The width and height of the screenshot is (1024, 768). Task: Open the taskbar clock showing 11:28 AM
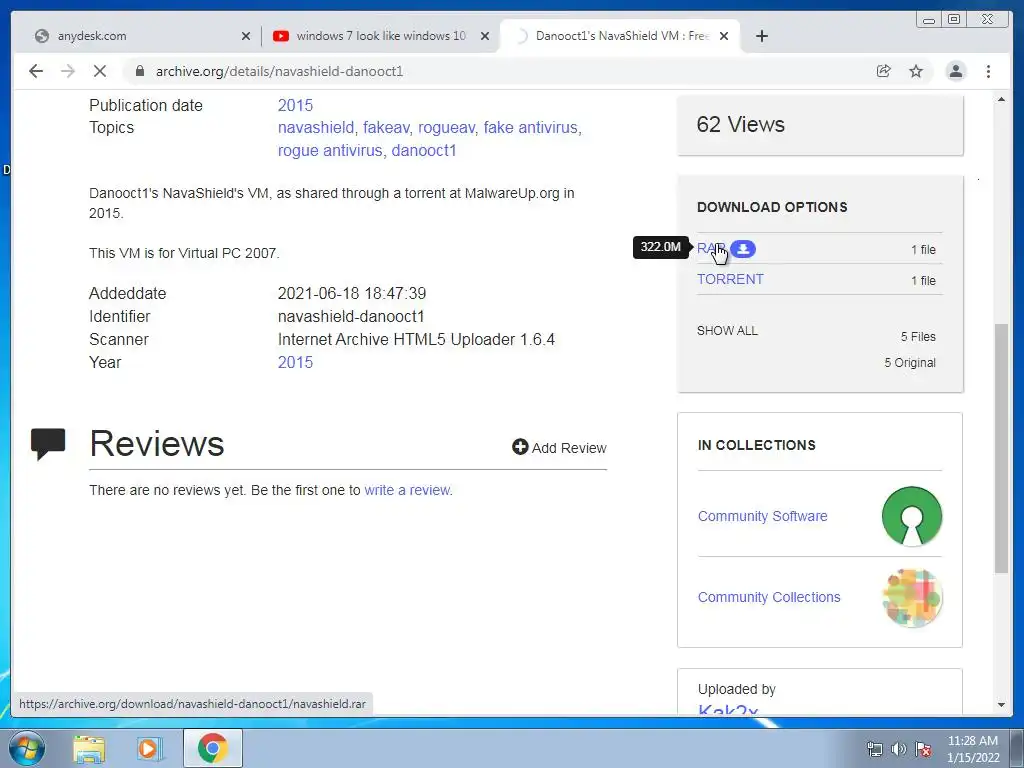(973, 749)
